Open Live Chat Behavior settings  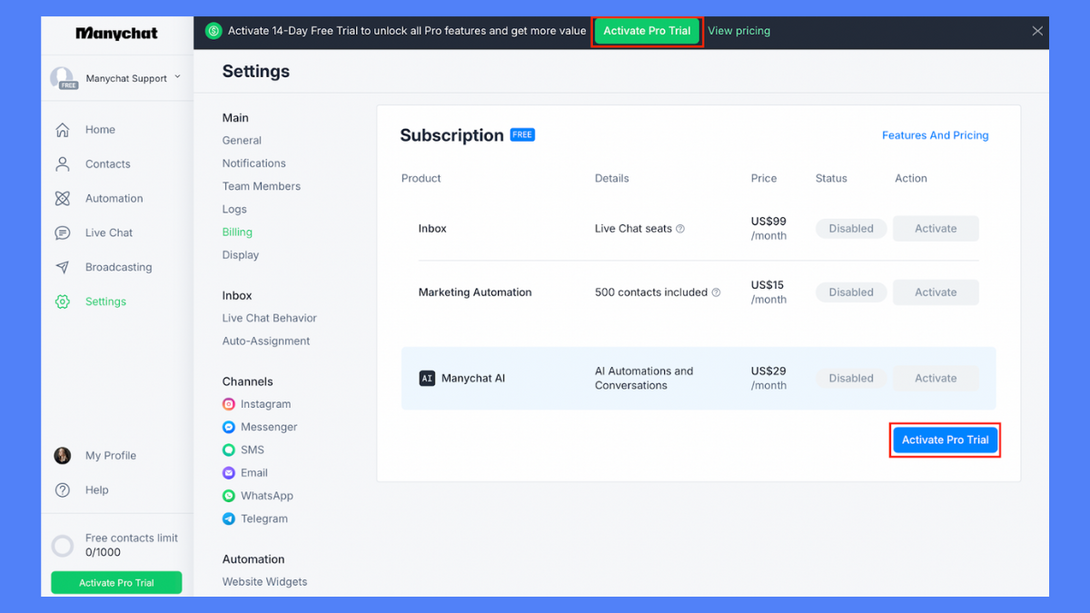click(269, 318)
